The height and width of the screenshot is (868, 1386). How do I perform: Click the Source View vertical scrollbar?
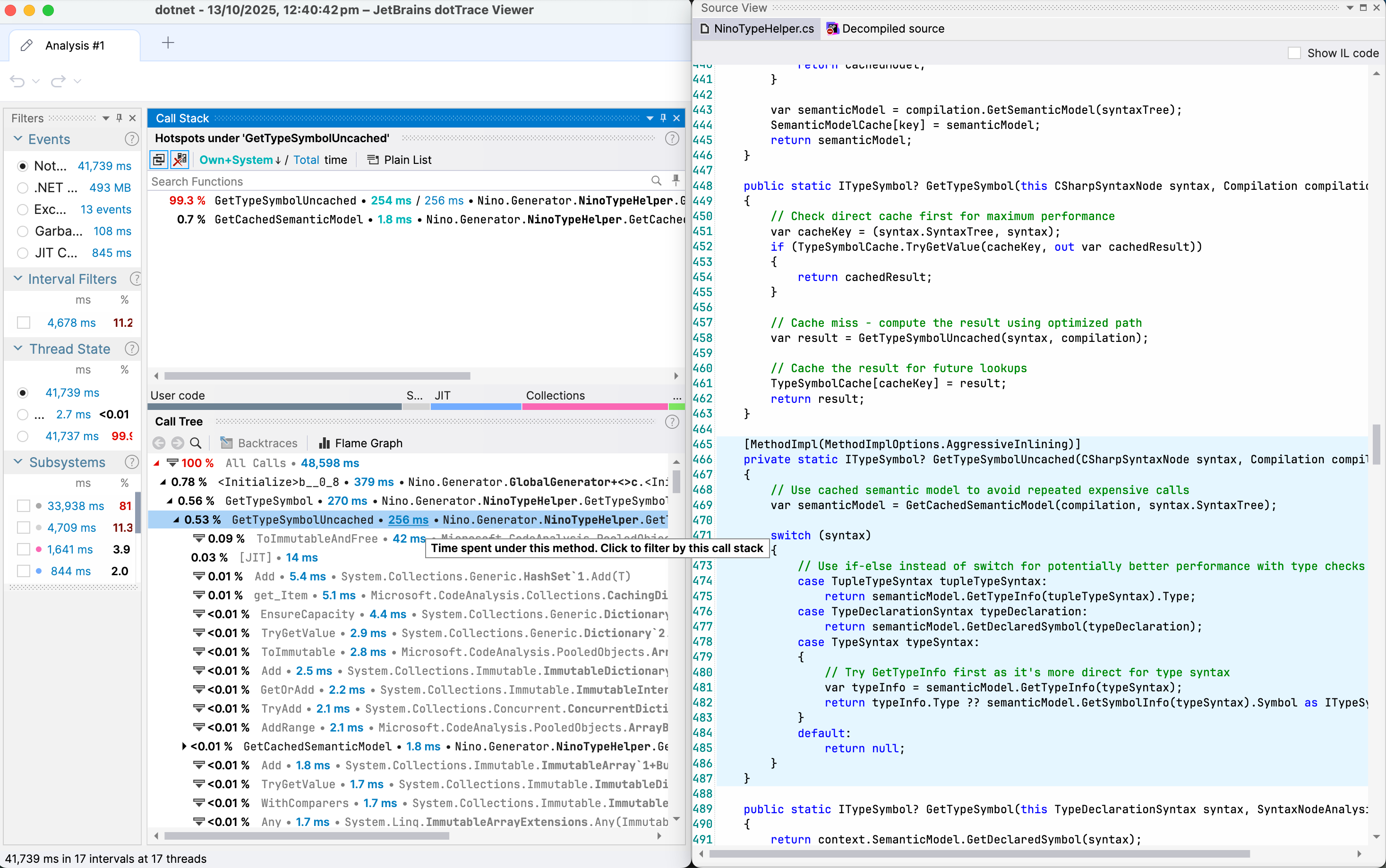coord(1376,444)
